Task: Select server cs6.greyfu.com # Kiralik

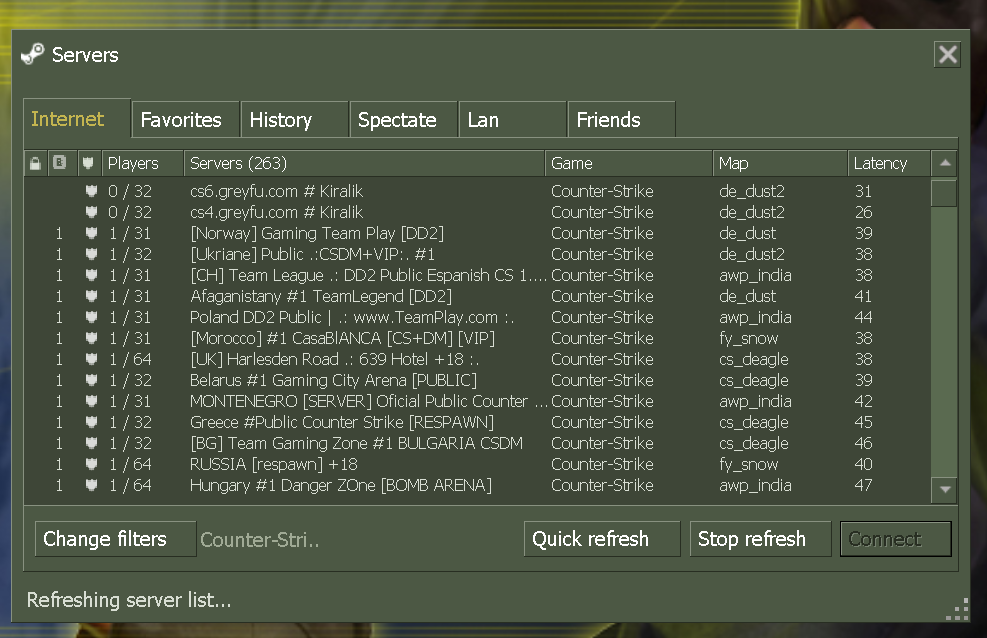Action: 477,191
